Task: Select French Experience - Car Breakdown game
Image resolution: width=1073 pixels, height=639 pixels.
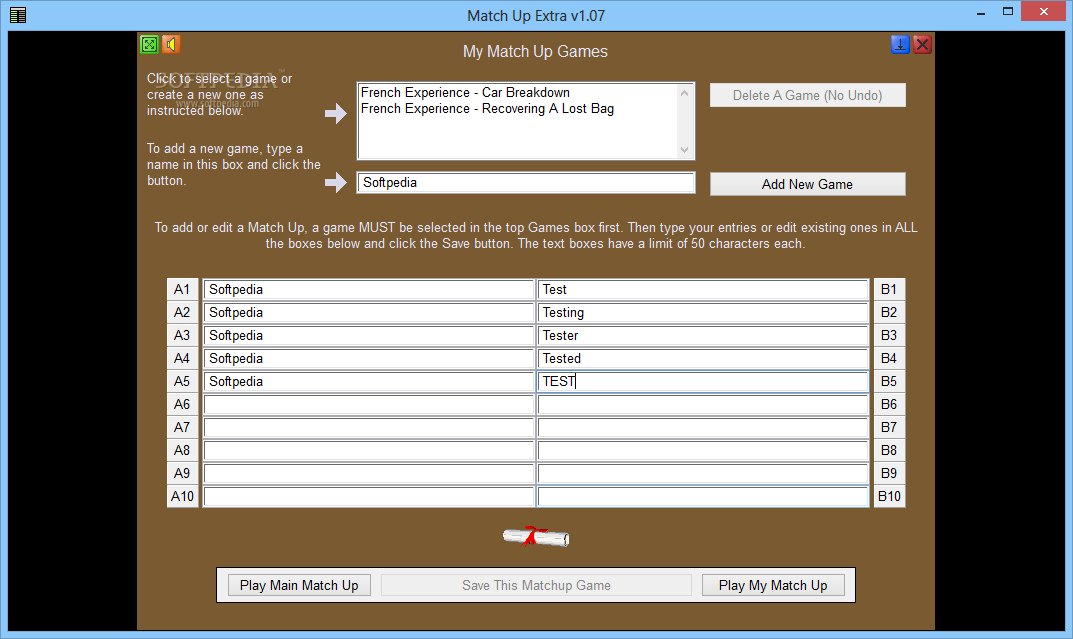Action: click(x=465, y=92)
